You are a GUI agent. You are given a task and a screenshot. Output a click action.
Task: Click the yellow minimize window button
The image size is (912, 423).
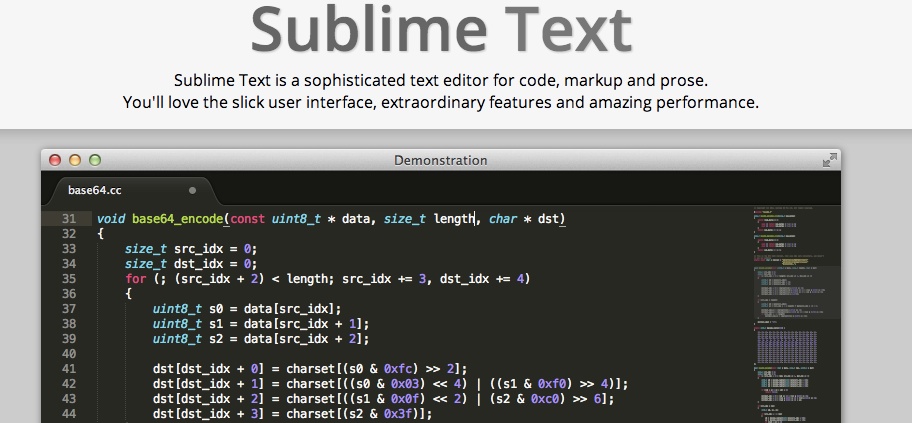click(75, 160)
